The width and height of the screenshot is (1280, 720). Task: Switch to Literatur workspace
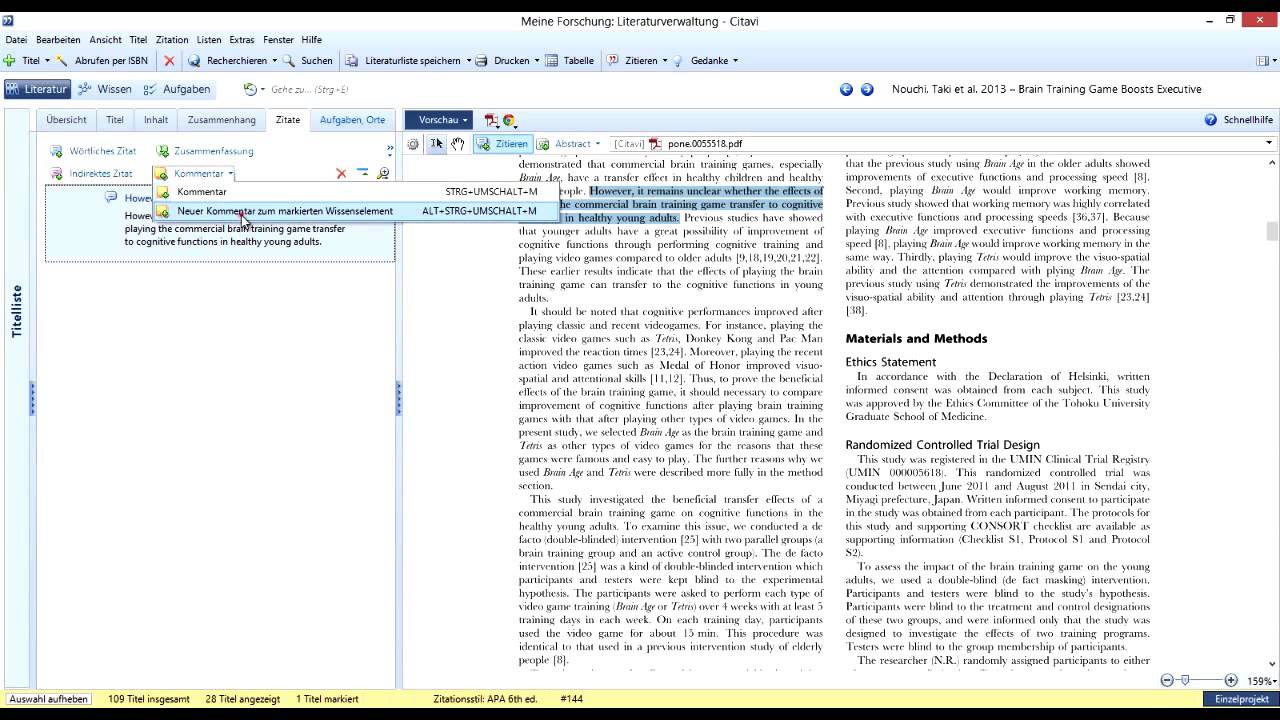[x=37, y=89]
